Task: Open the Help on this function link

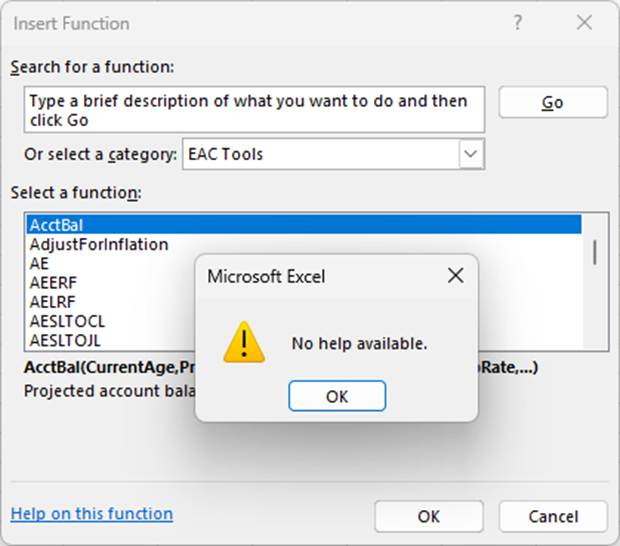Action: coord(92,514)
